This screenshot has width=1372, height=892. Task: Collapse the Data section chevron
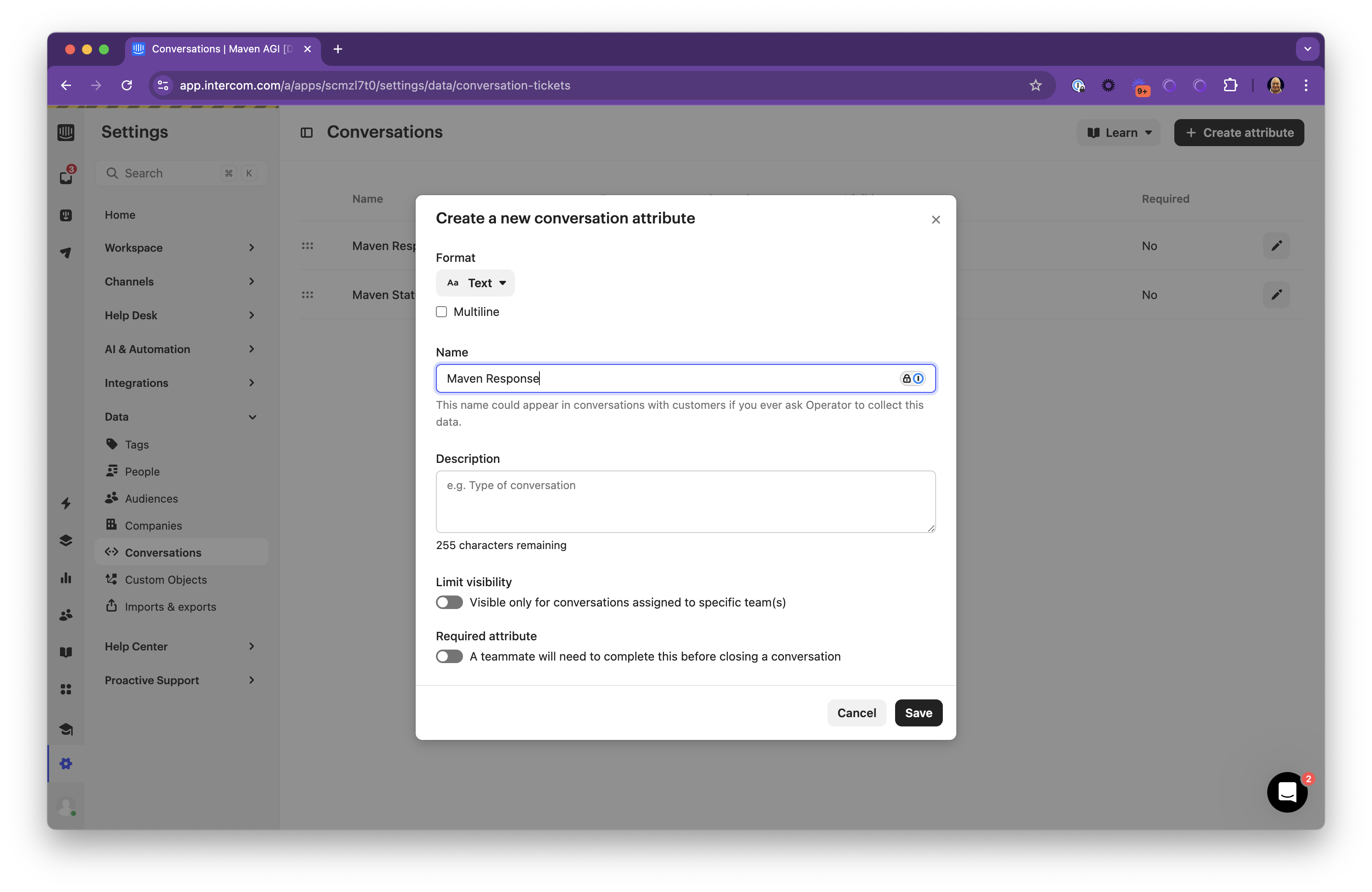coord(252,416)
